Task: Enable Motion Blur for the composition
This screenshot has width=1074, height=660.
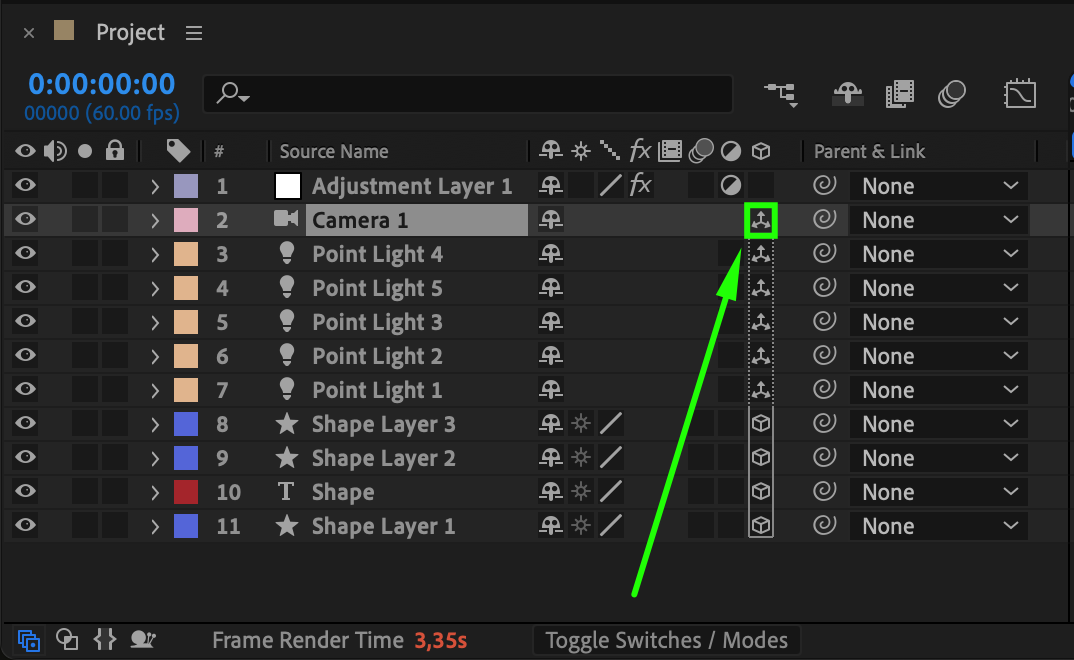Action: (x=952, y=94)
